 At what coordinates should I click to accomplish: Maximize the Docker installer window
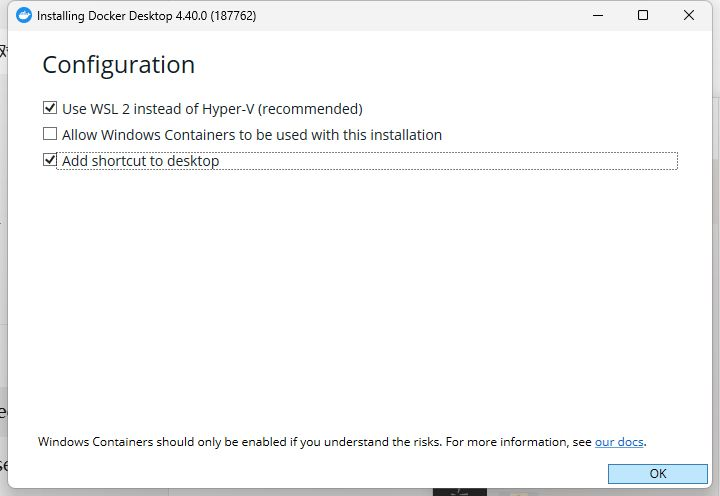(x=643, y=15)
